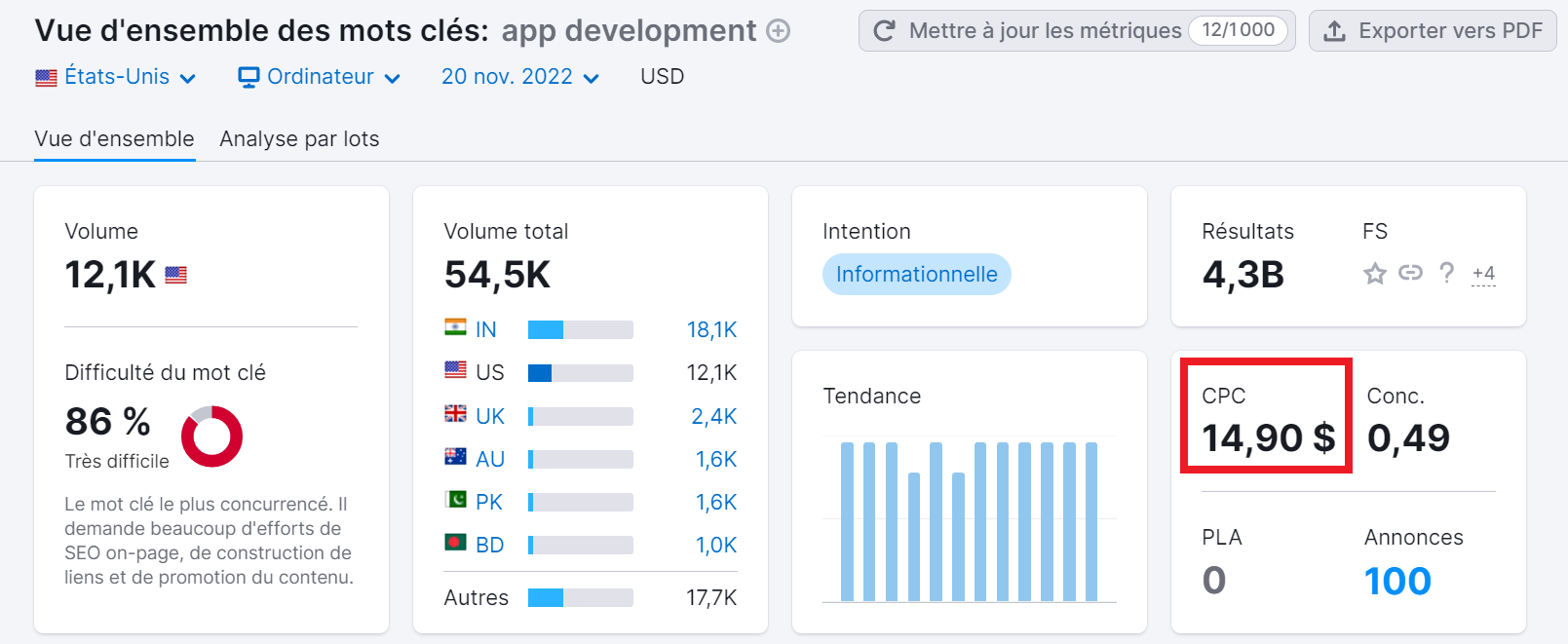The height and width of the screenshot is (644, 1568).
Task: Click the link chain icon under FS
Action: (1410, 273)
